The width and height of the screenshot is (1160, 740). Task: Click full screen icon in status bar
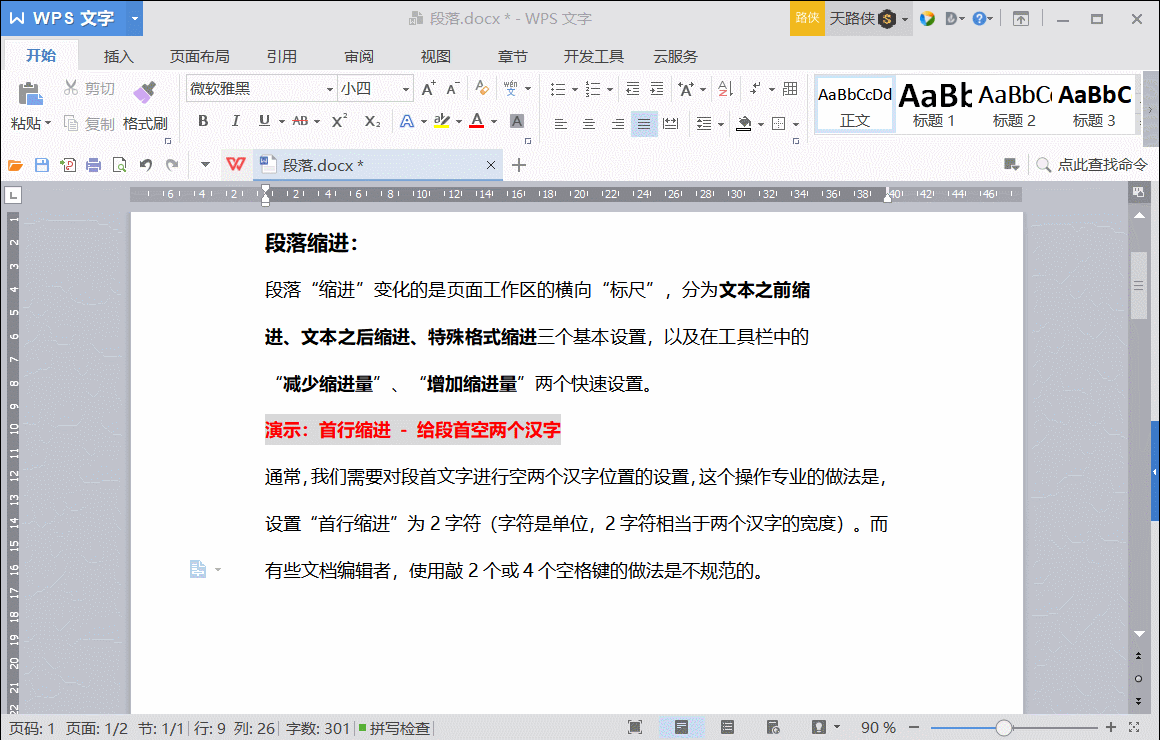click(635, 727)
